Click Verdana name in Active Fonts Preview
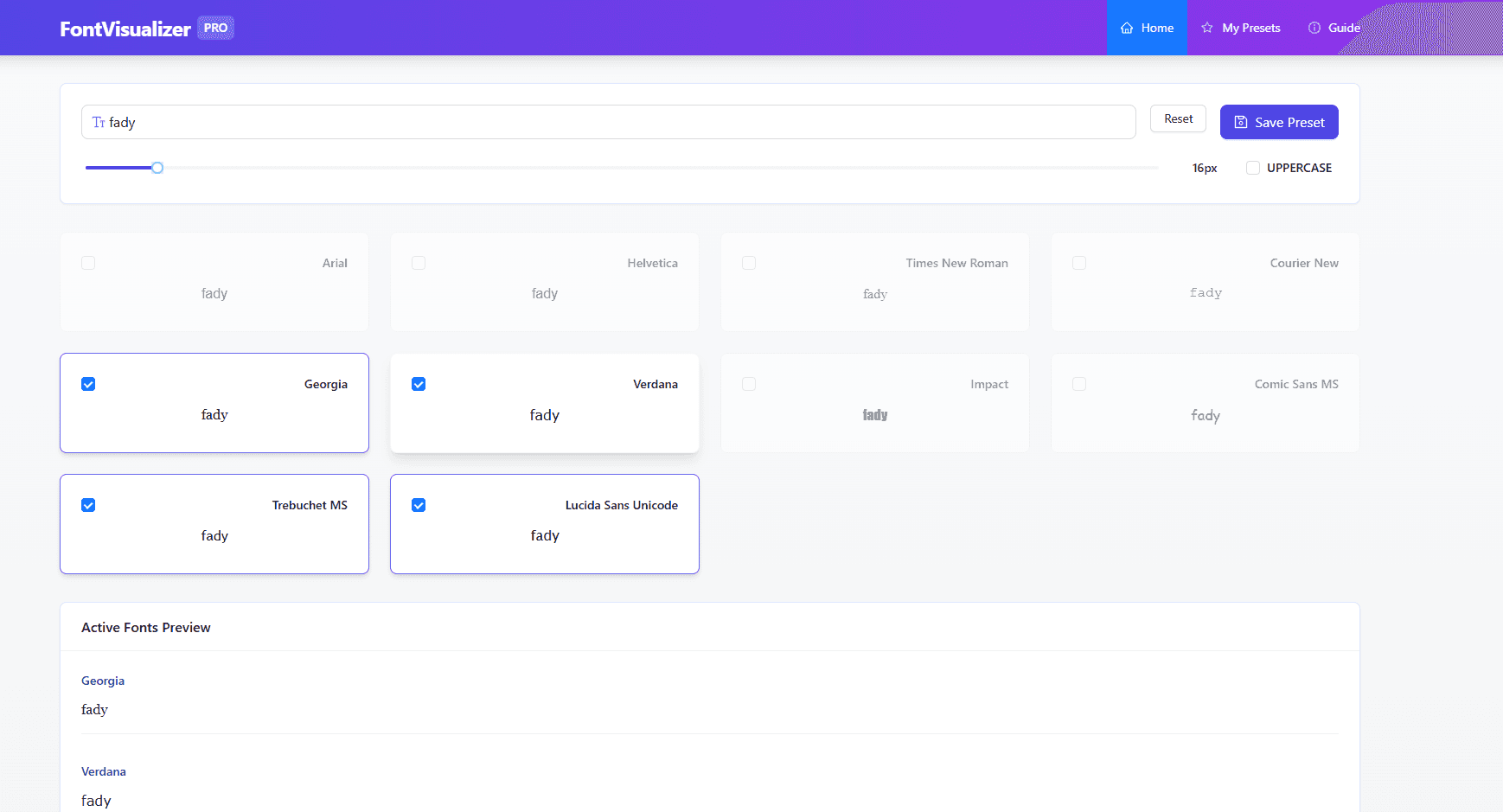 104,771
